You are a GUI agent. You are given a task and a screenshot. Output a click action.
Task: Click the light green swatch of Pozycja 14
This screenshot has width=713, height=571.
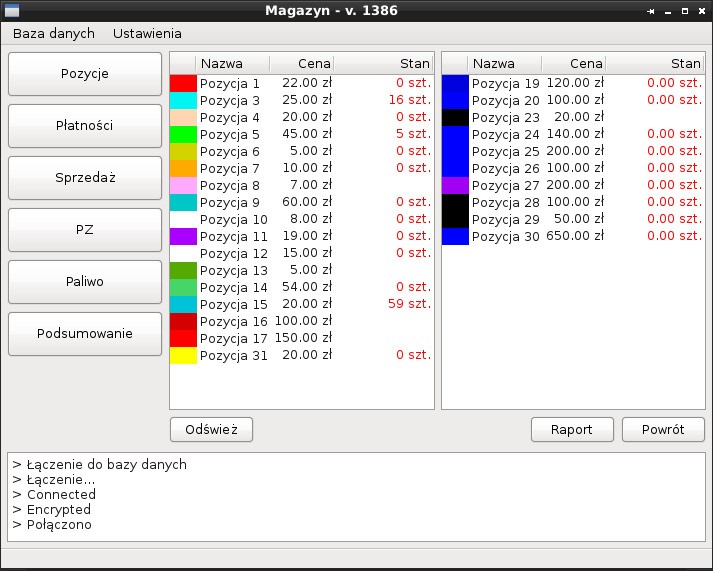pos(183,287)
